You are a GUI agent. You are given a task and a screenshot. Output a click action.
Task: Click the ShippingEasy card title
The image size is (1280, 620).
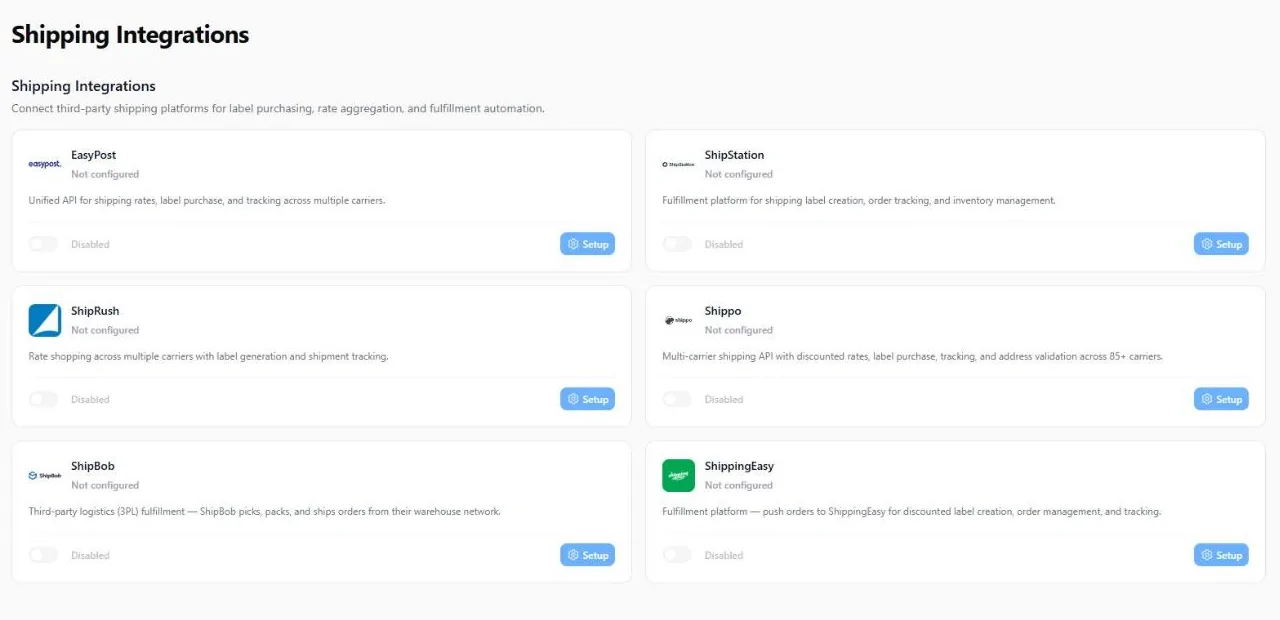[x=739, y=466]
